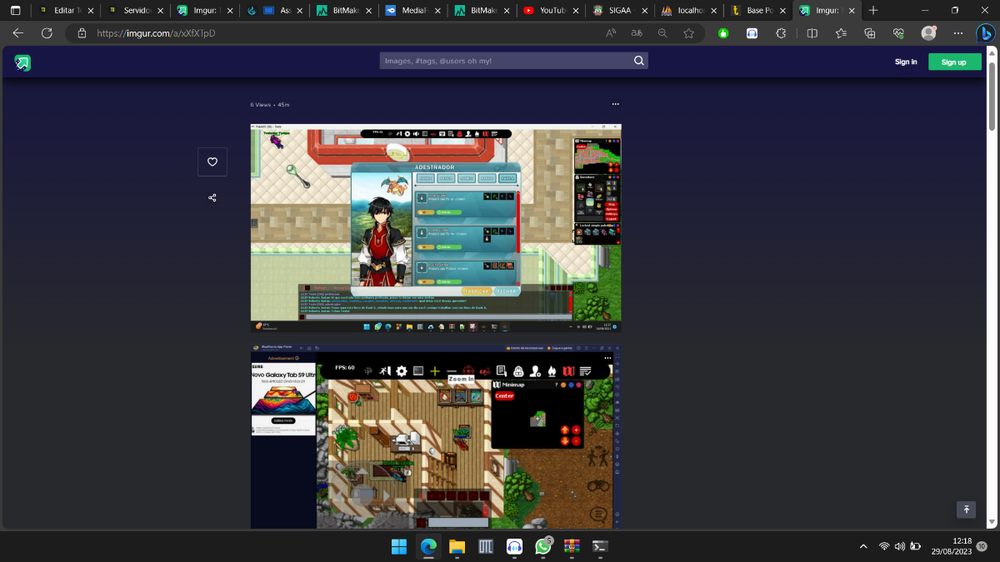Viewport: 1000px width, 562px height.
Task: Click the green Sign up button
Action: (954, 62)
